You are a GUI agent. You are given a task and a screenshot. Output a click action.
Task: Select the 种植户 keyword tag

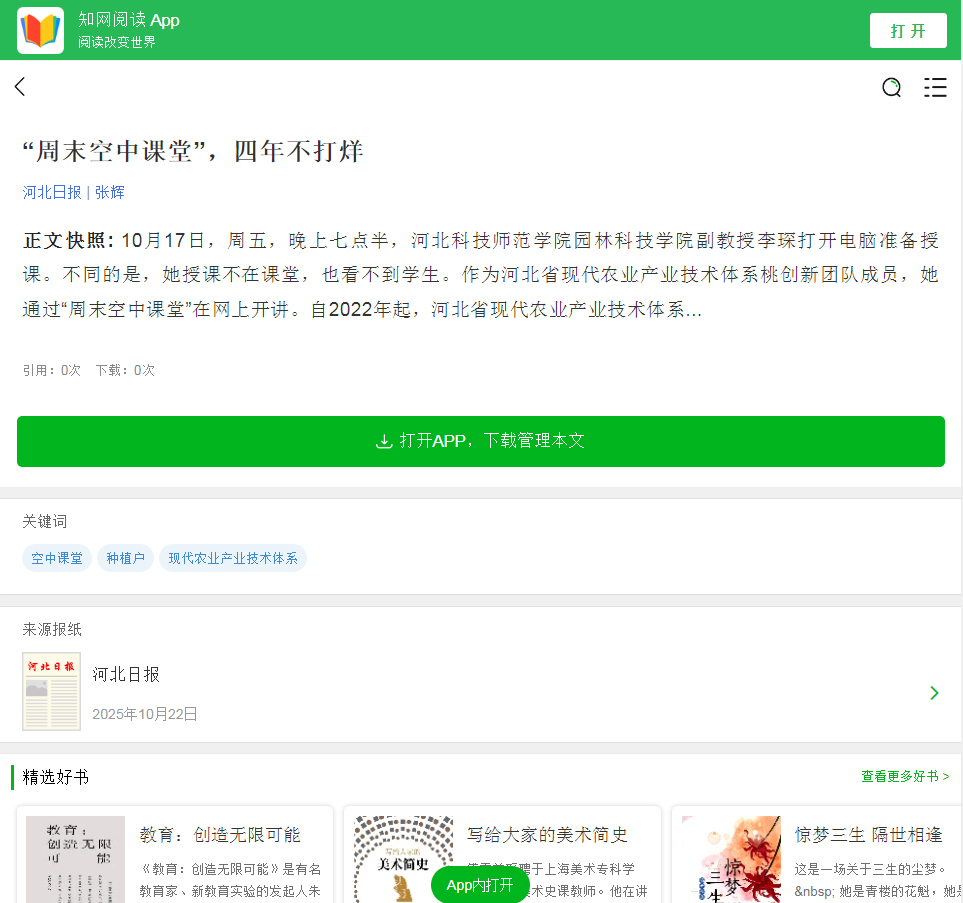pos(125,558)
